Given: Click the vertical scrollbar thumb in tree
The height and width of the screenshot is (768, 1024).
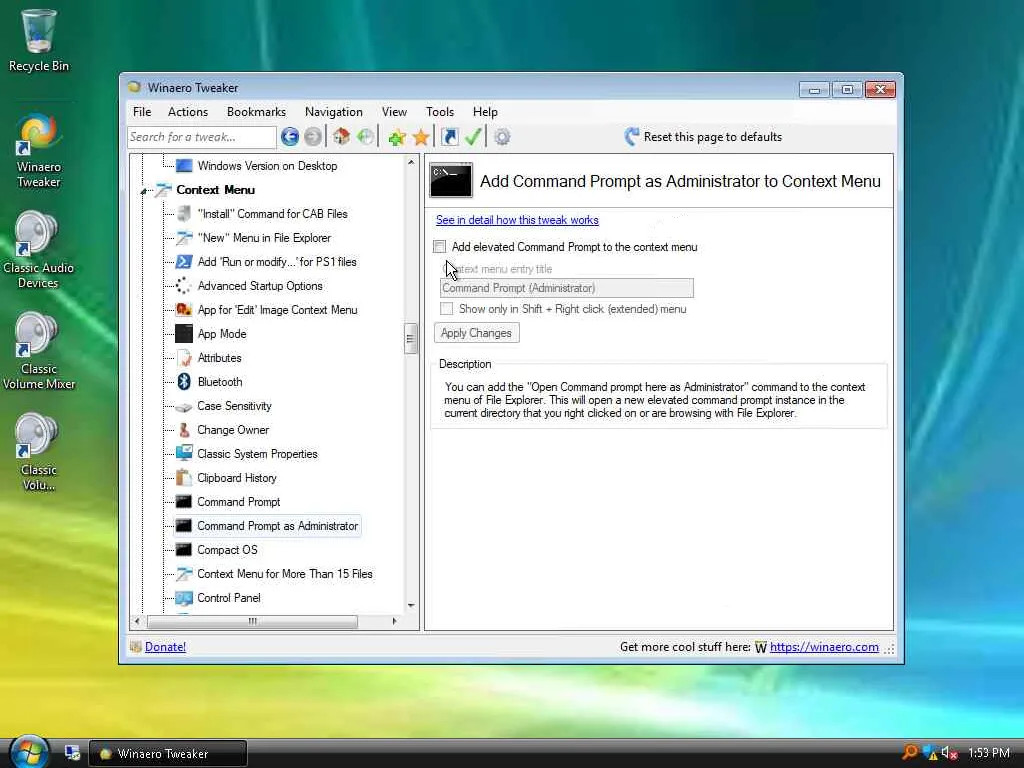Looking at the screenshot, I should [411, 338].
